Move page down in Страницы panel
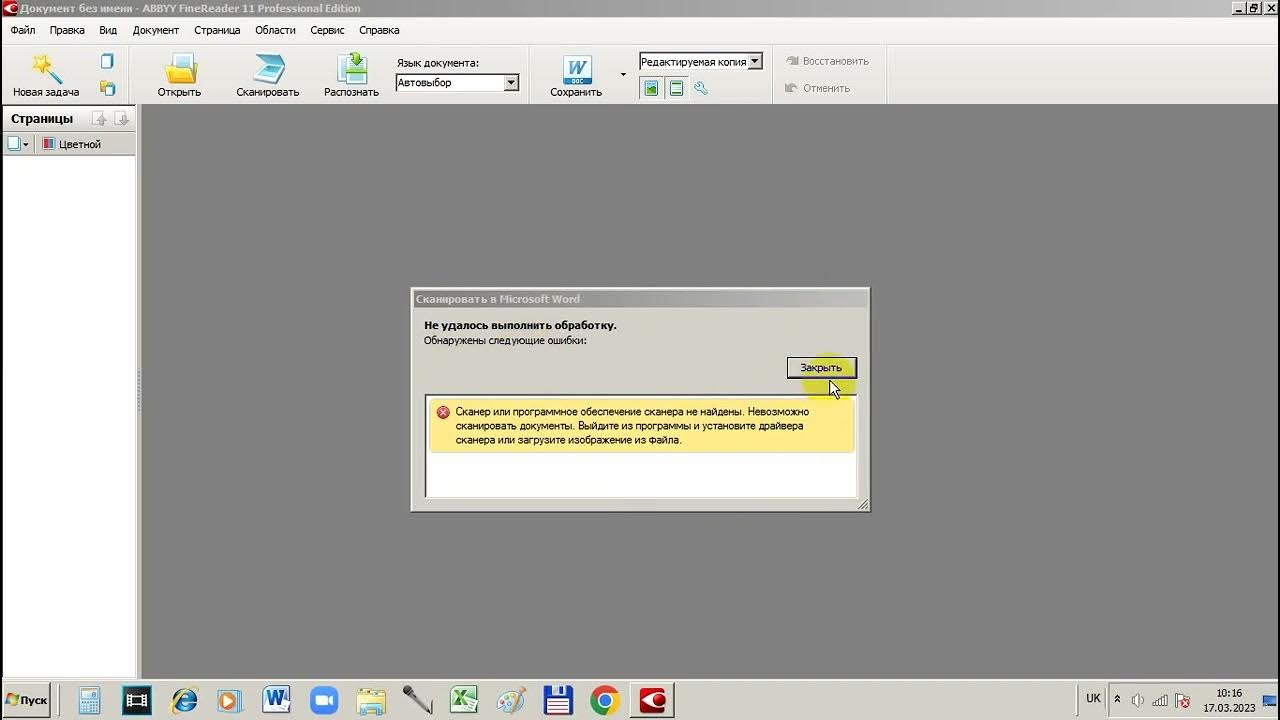1280x720 pixels. [x=122, y=119]
